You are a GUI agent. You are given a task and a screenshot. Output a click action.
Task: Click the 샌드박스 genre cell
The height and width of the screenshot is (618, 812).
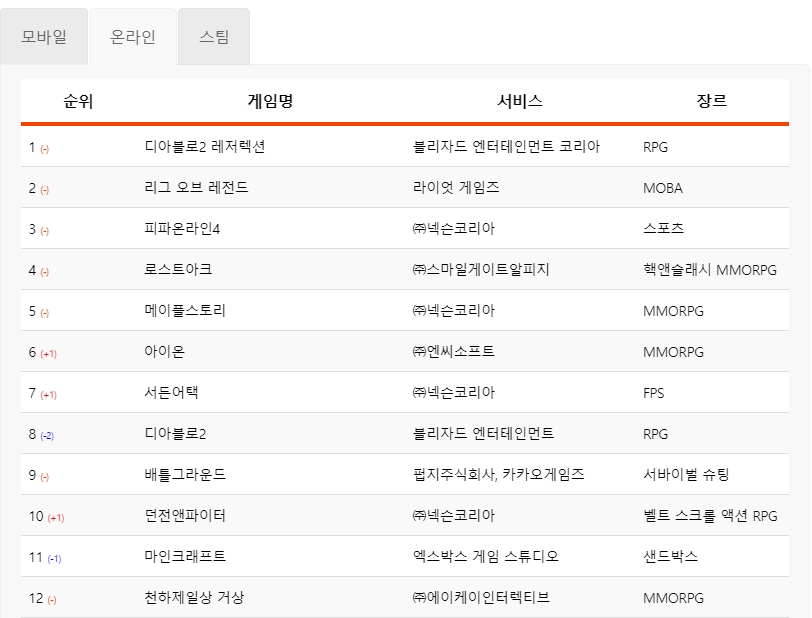671,556
